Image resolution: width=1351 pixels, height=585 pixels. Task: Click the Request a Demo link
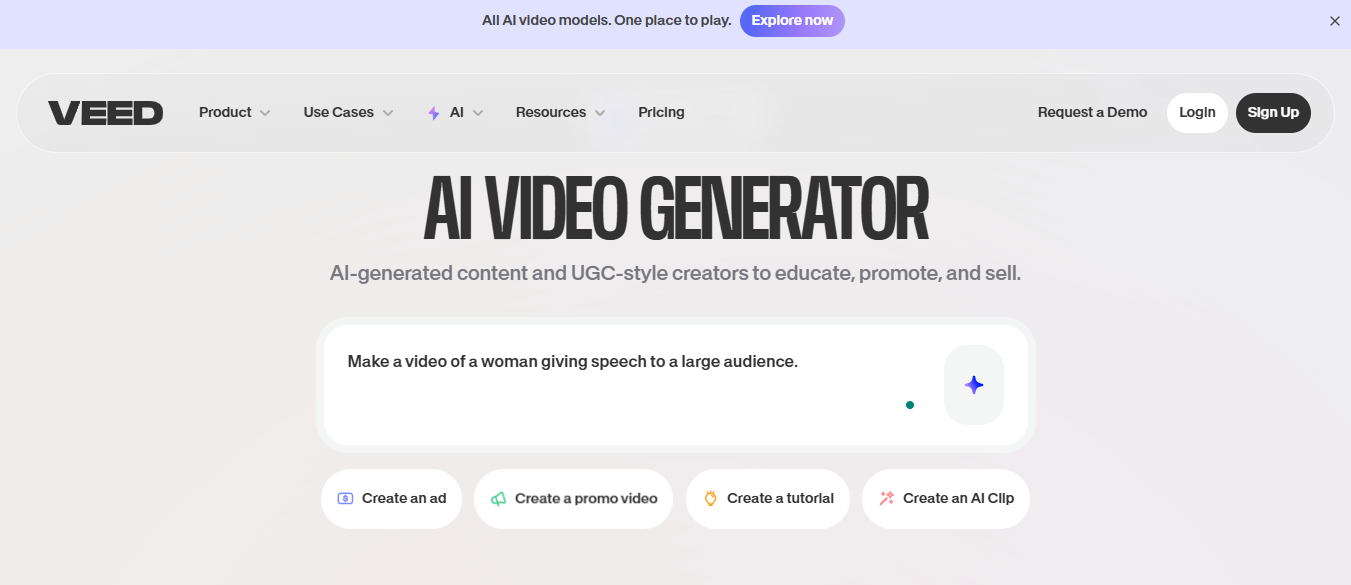pyautogui.click(x=1092, y=112)
